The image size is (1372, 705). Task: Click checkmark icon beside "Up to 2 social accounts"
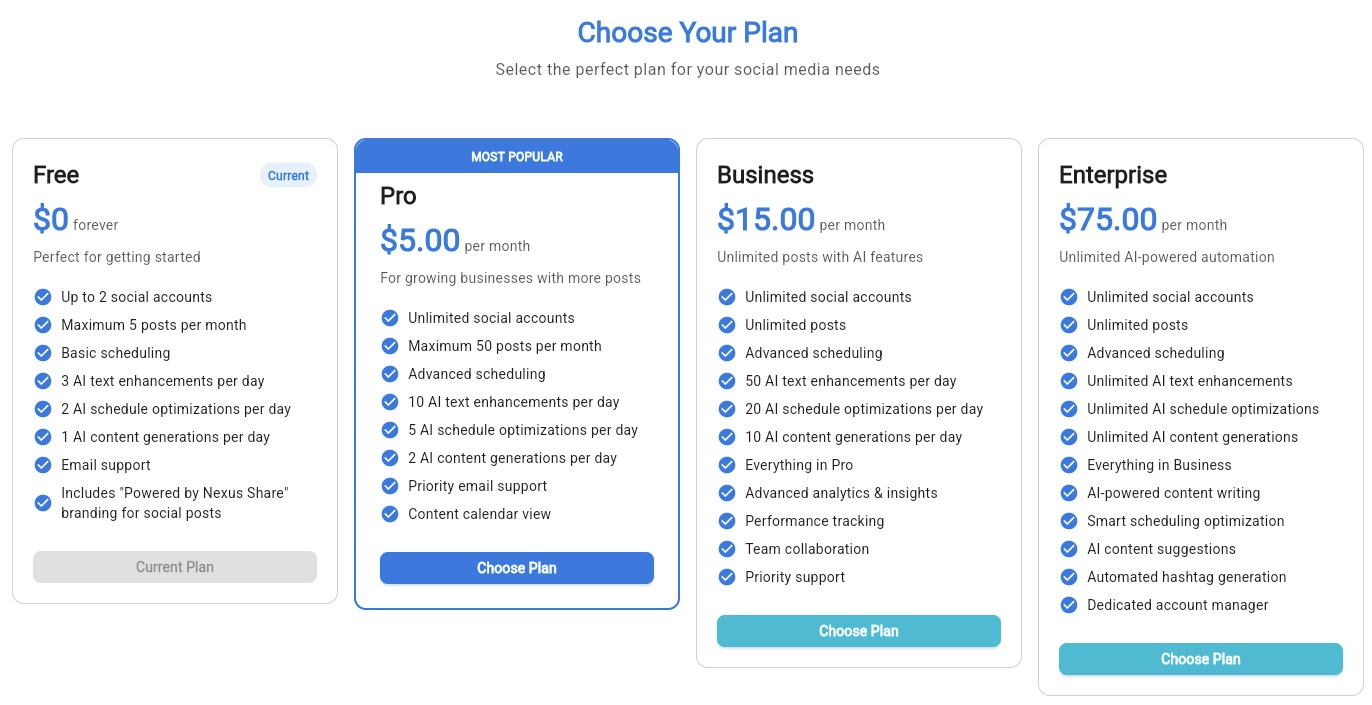[x=43, y=297]
